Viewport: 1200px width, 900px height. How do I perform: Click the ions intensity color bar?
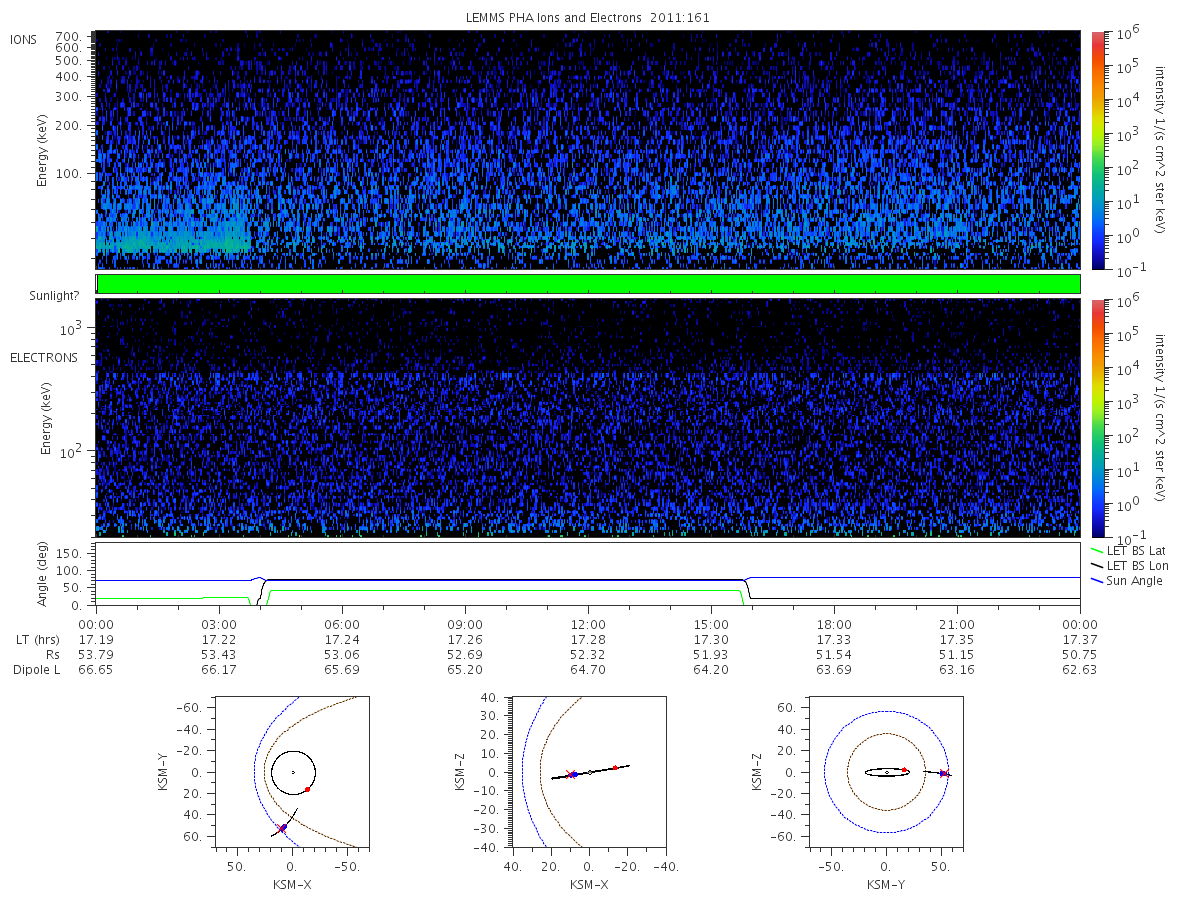(x=1097, y=150)
